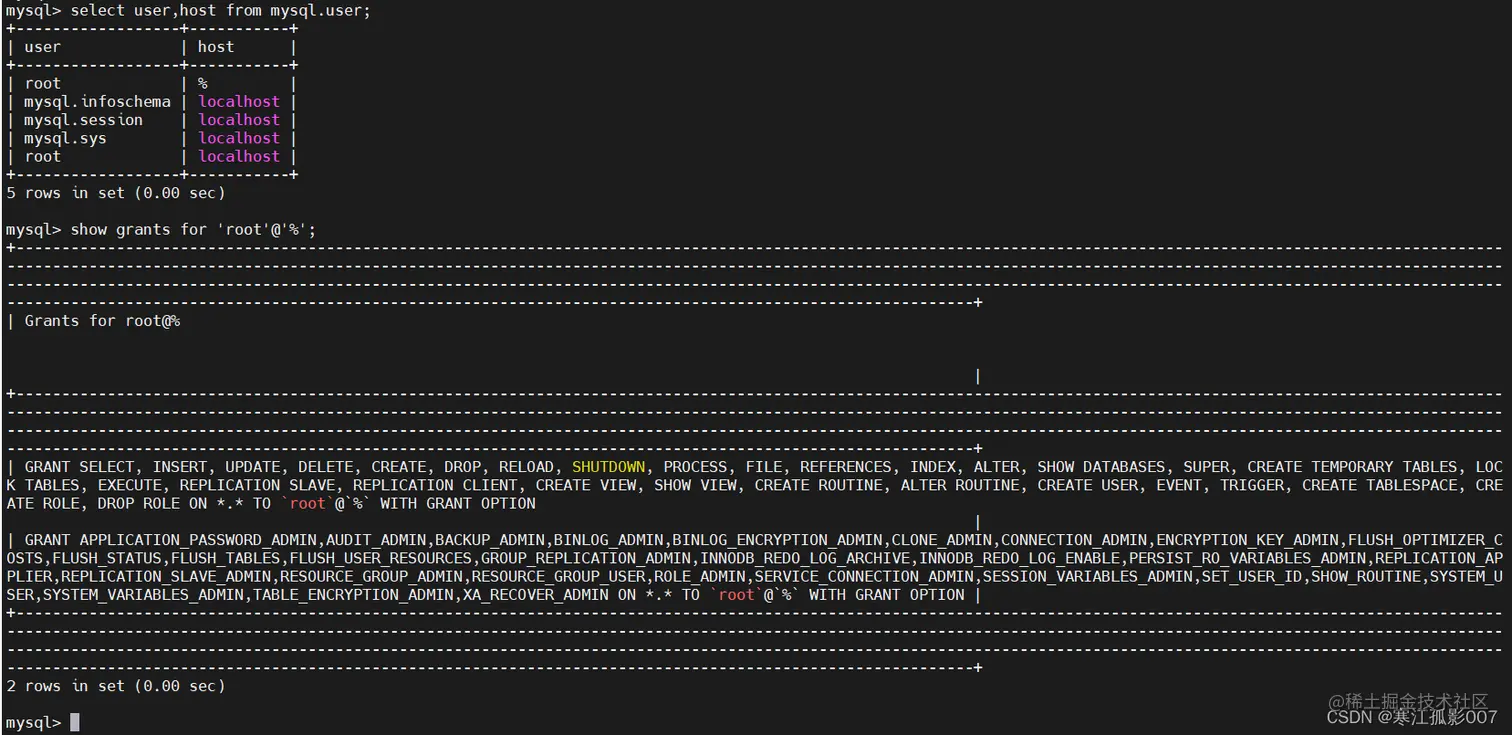Screen dimensions: 1512x735
Task: Click 'localhost' in the mysql.session row
Action: point(239,120)
